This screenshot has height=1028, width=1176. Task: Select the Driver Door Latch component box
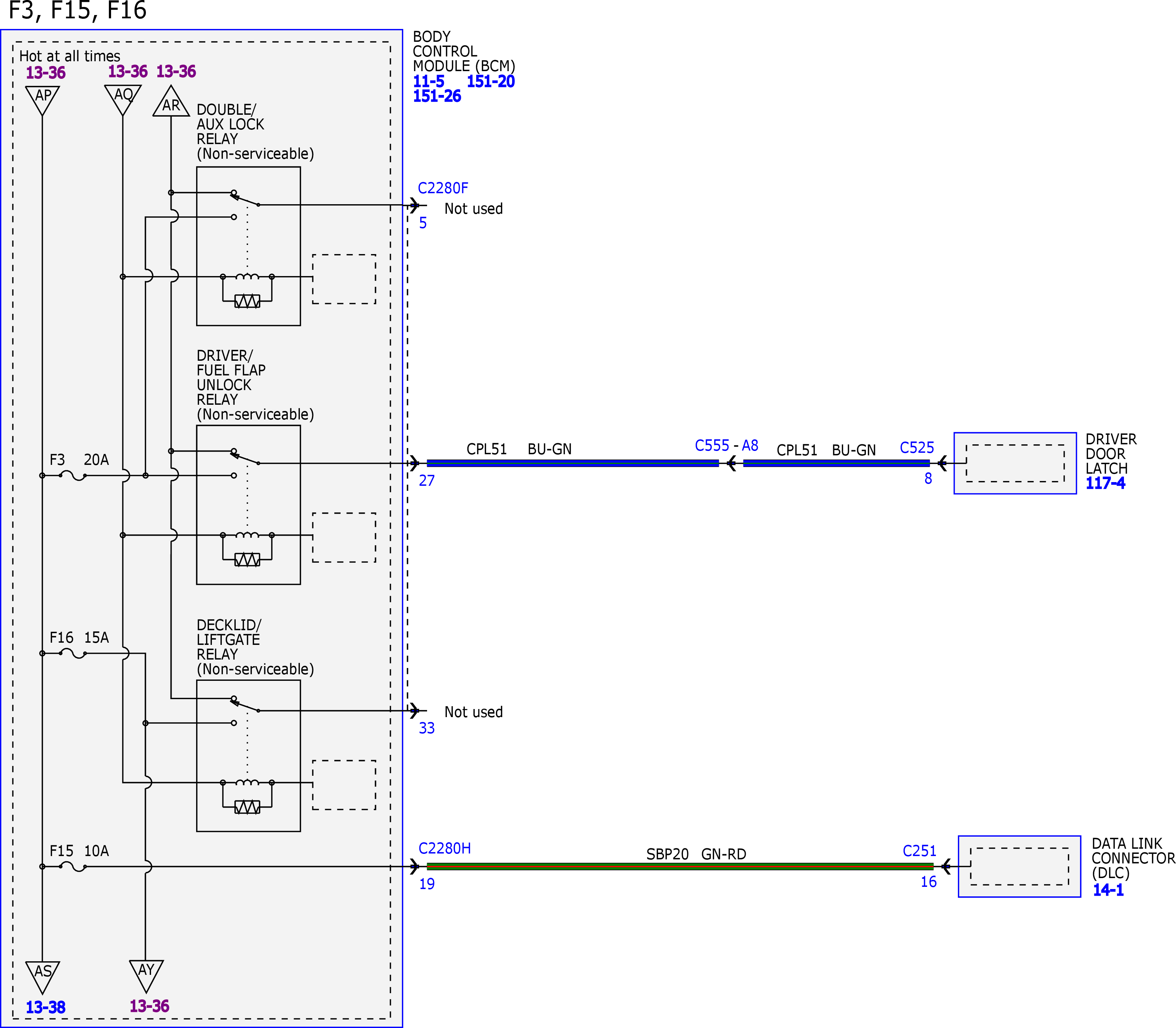coord(1015,463)
